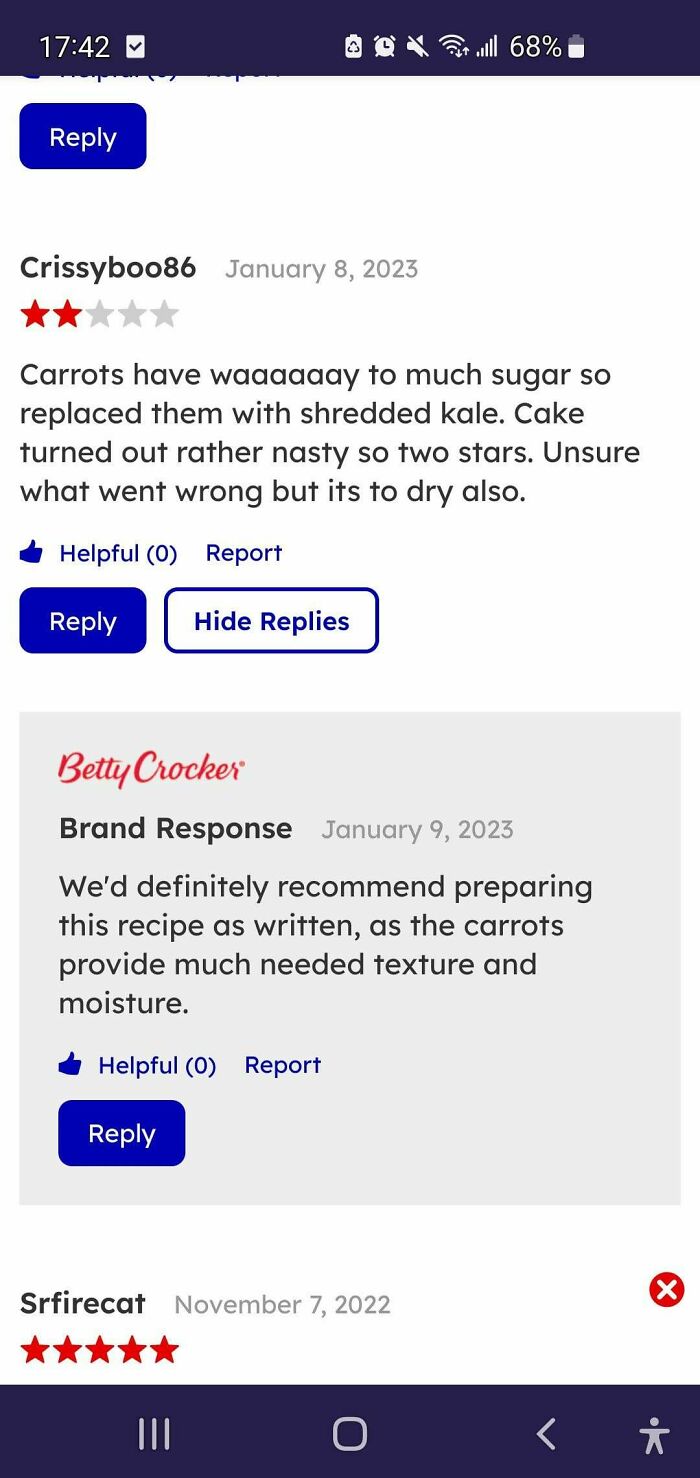
Task: Tap the 17:42 clock display
Action: click(x=74, y=45)
